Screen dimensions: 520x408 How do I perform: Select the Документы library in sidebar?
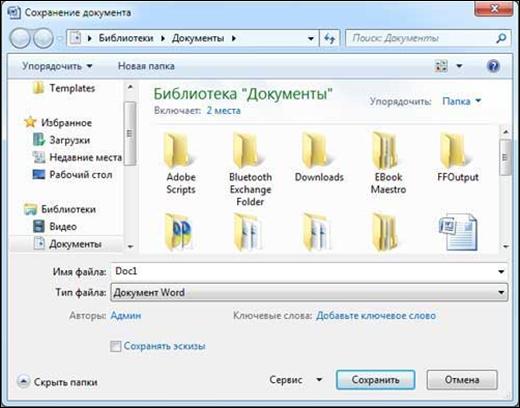point(67,244)
